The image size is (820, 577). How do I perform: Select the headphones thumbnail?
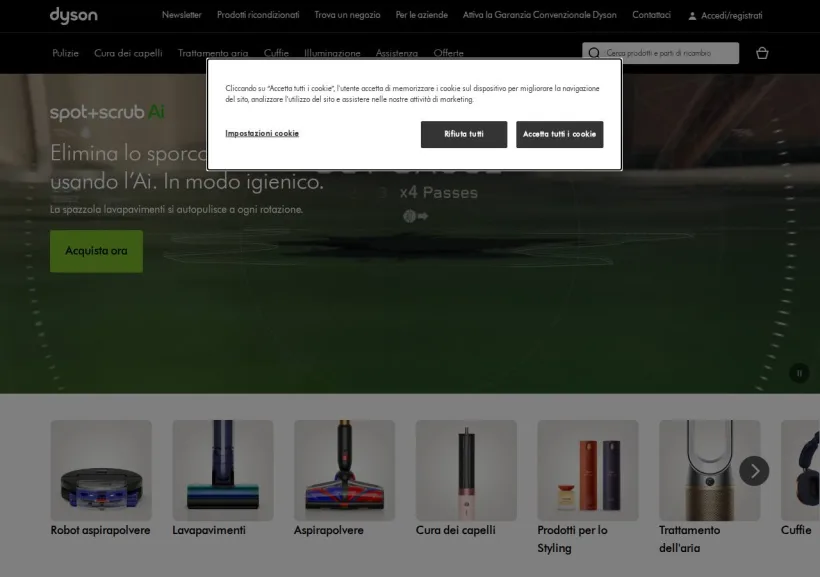(800, 470)
